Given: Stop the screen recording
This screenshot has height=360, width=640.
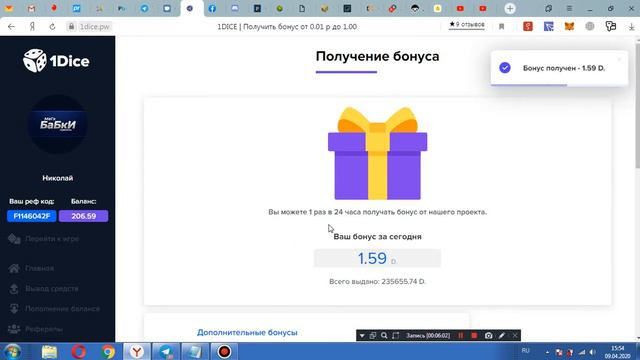Looking at the screenshot, I should 474,336.
